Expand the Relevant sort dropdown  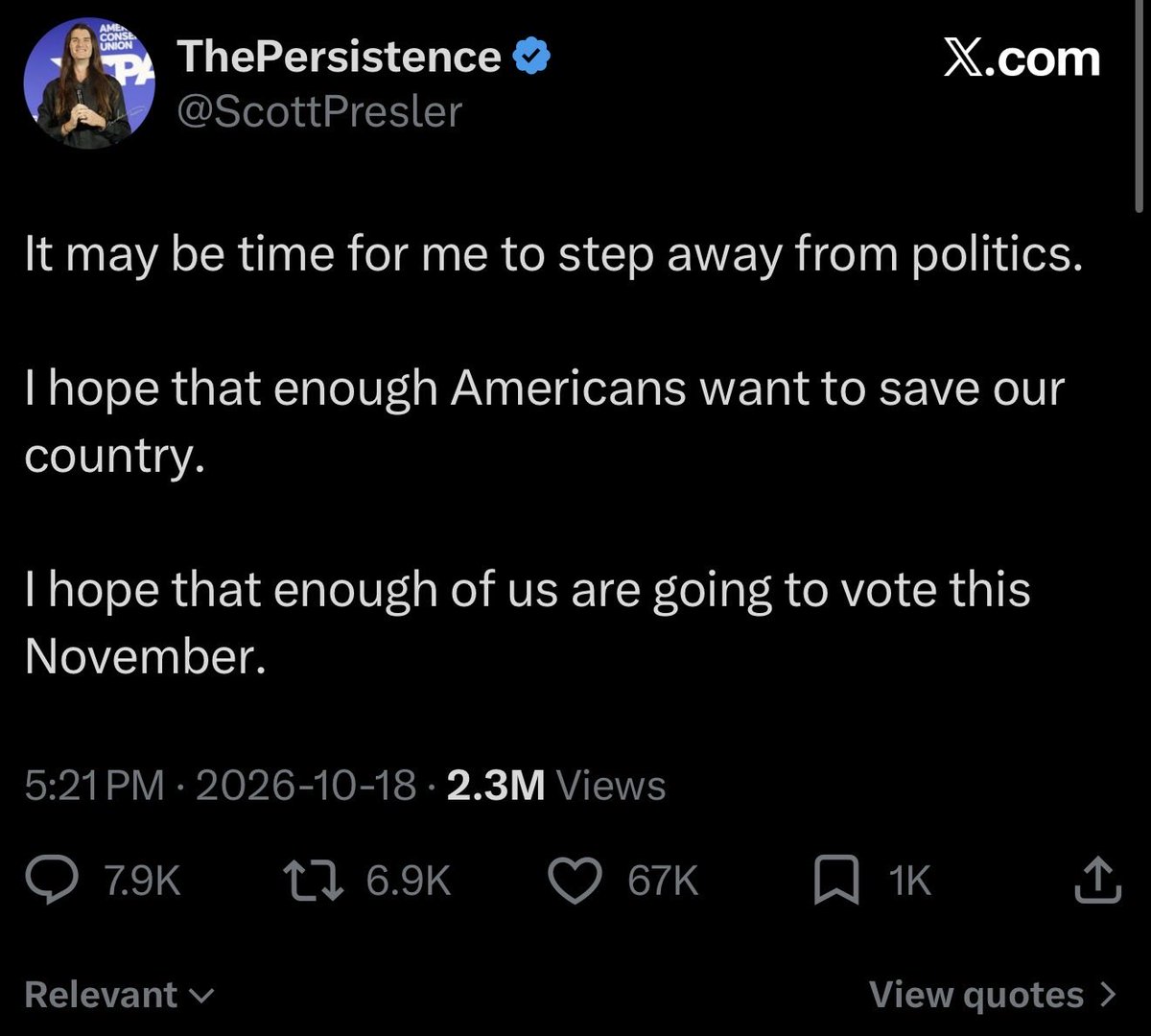(x=119, y=994)
